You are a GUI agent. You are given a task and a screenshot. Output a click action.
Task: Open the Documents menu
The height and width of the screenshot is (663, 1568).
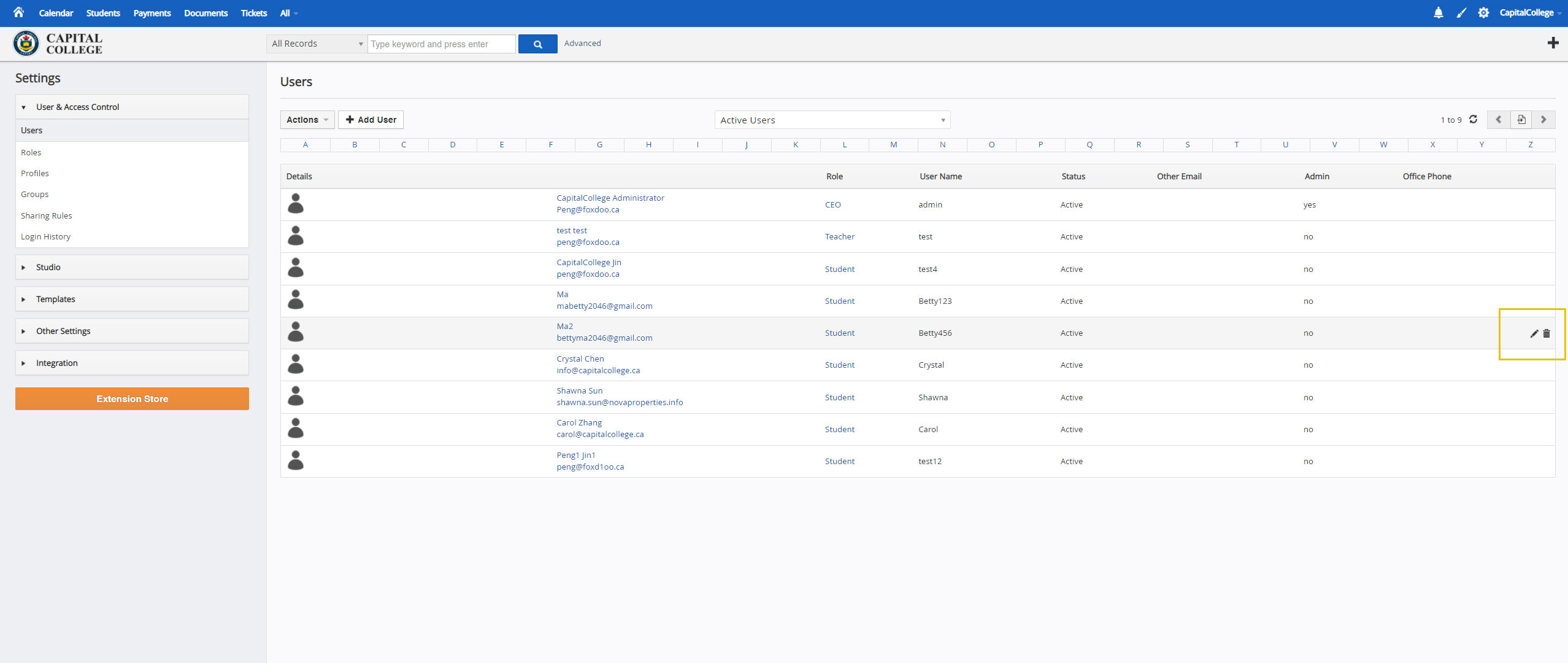[206, 13]
